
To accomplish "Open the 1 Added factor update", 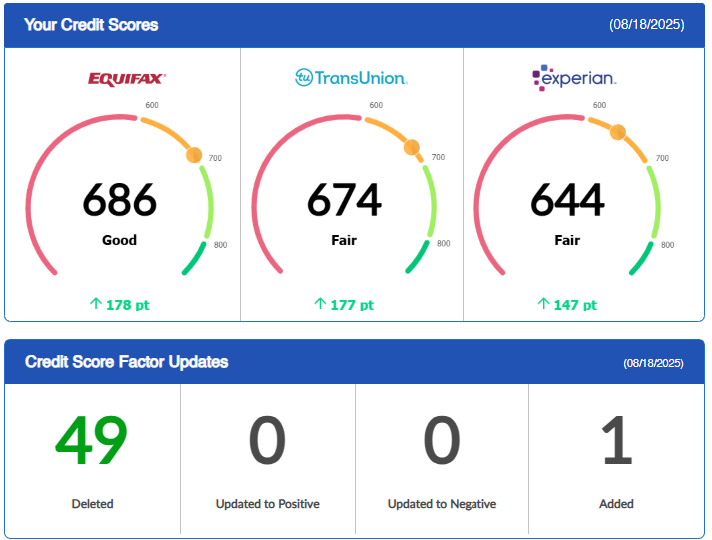I will (x=616, y=441).
